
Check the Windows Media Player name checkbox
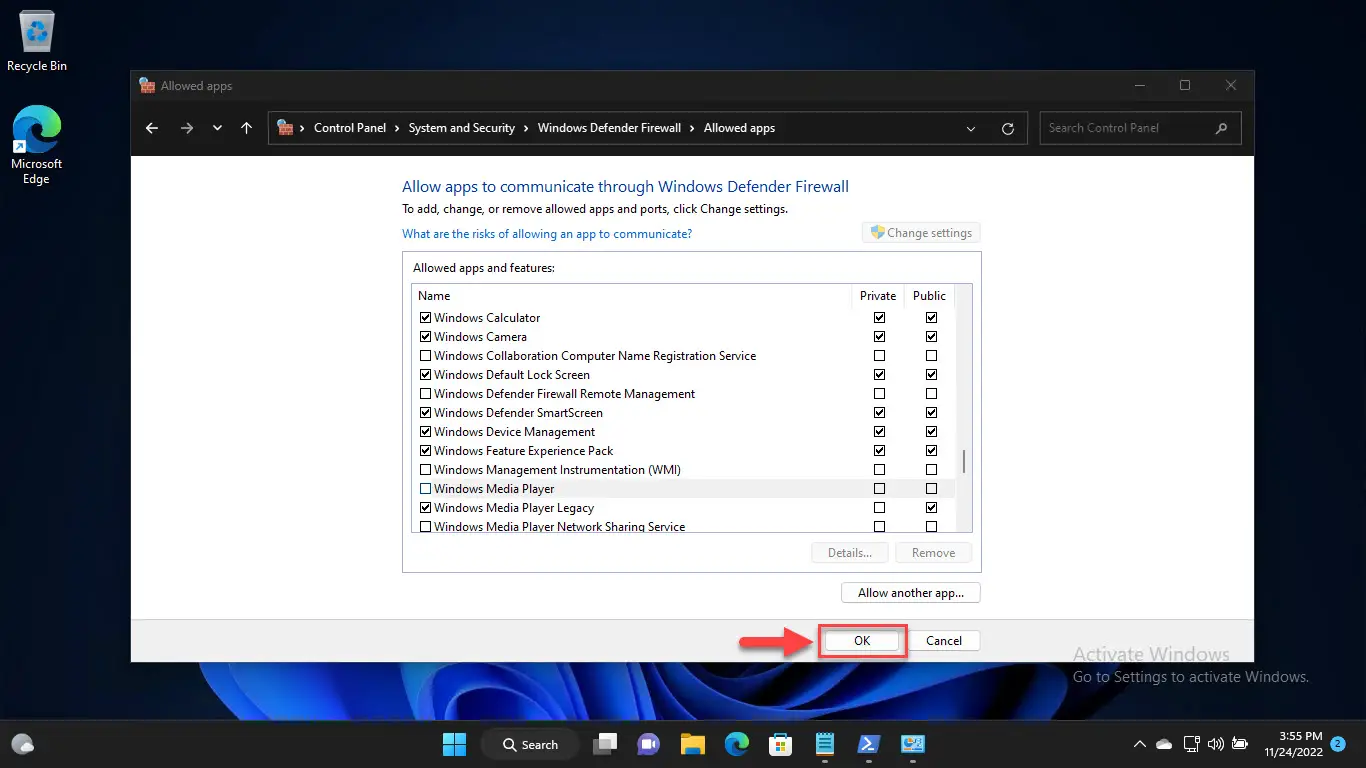point(425,489)
